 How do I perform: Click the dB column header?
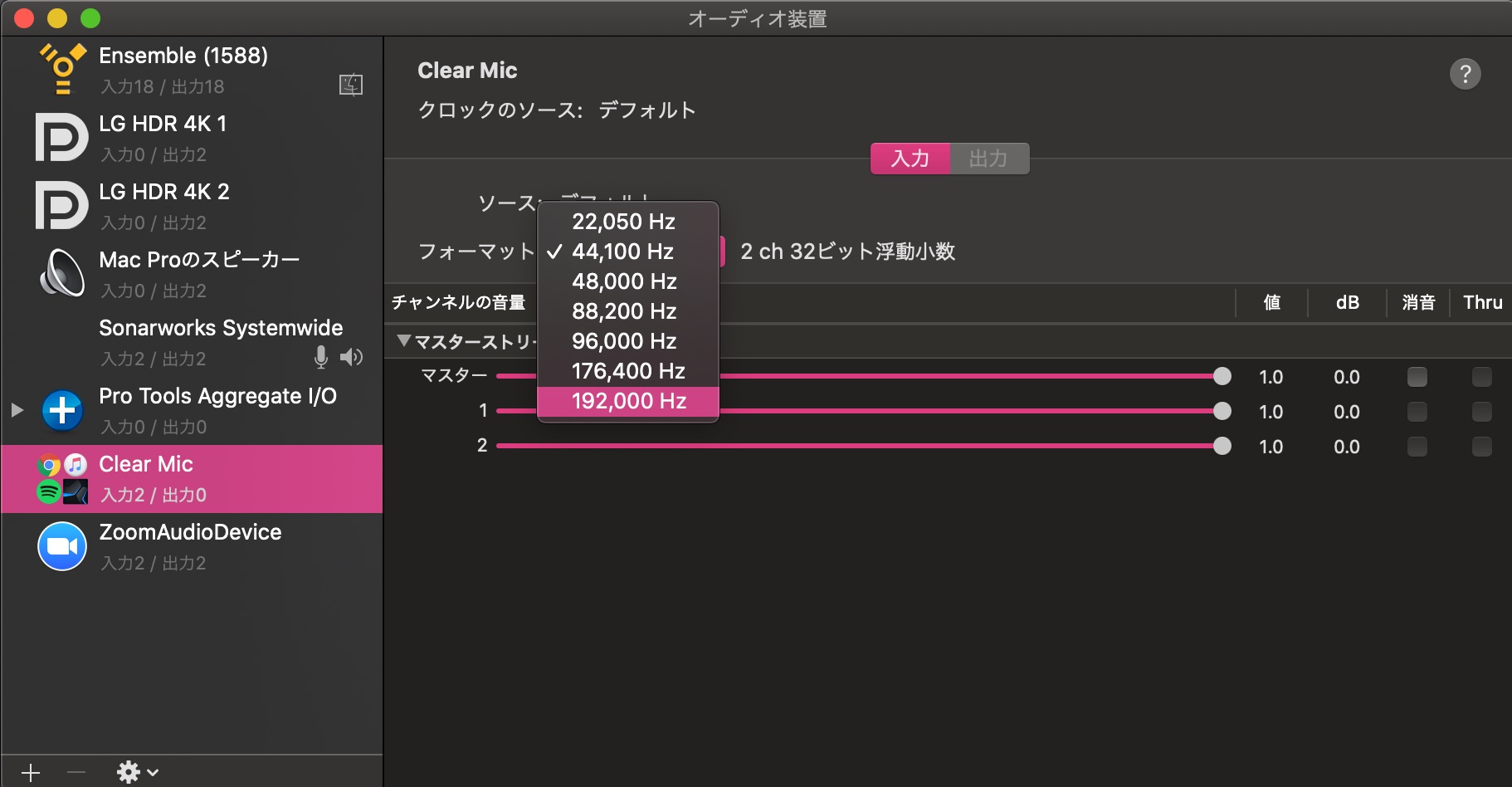[1348, 302]
